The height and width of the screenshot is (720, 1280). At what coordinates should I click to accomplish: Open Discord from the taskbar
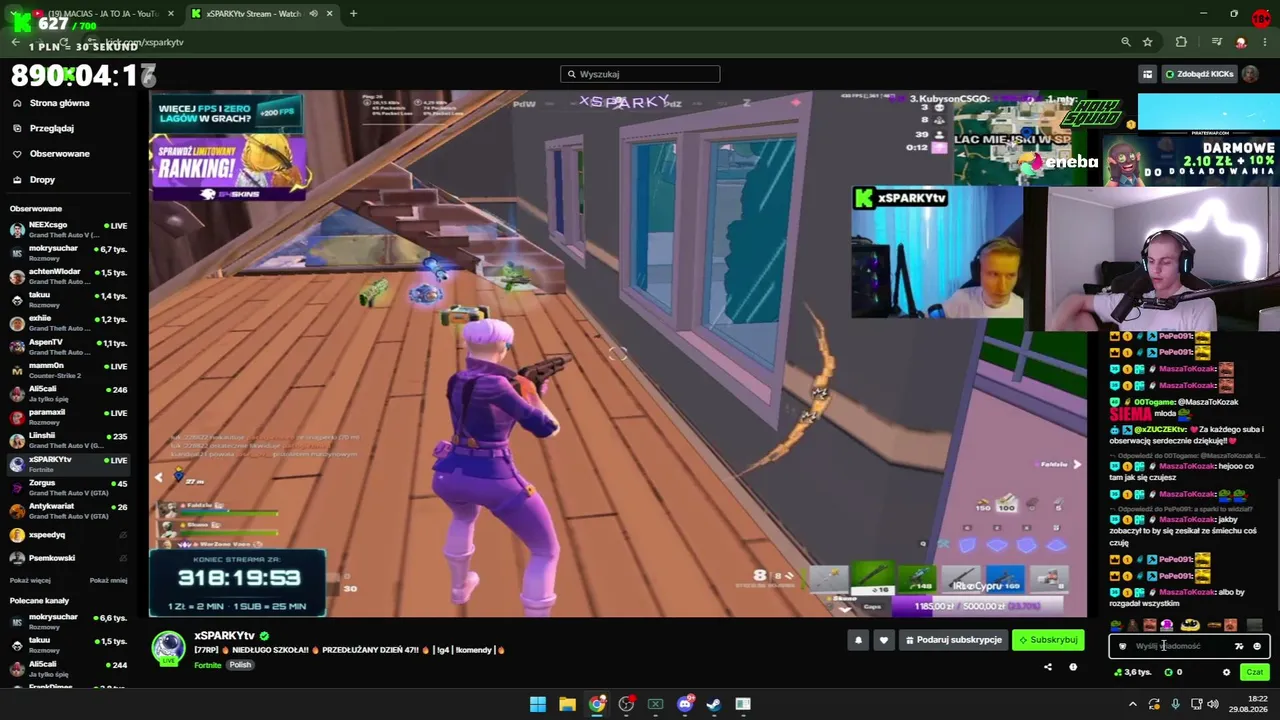click(685, 704)
